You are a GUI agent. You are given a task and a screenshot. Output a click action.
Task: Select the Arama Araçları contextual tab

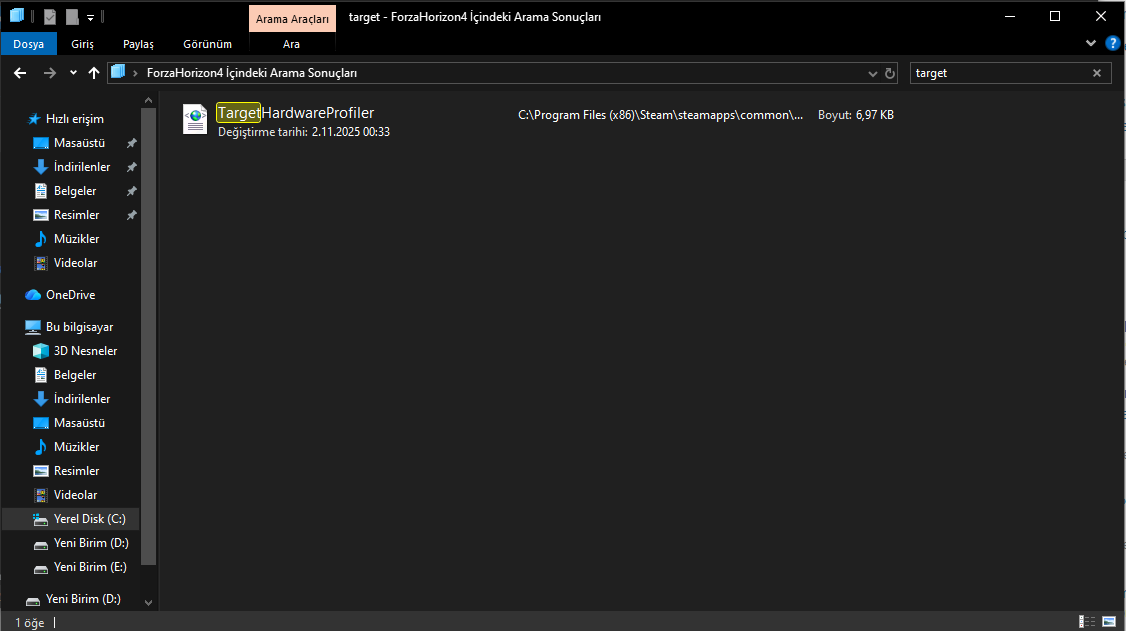coord(292,19)
